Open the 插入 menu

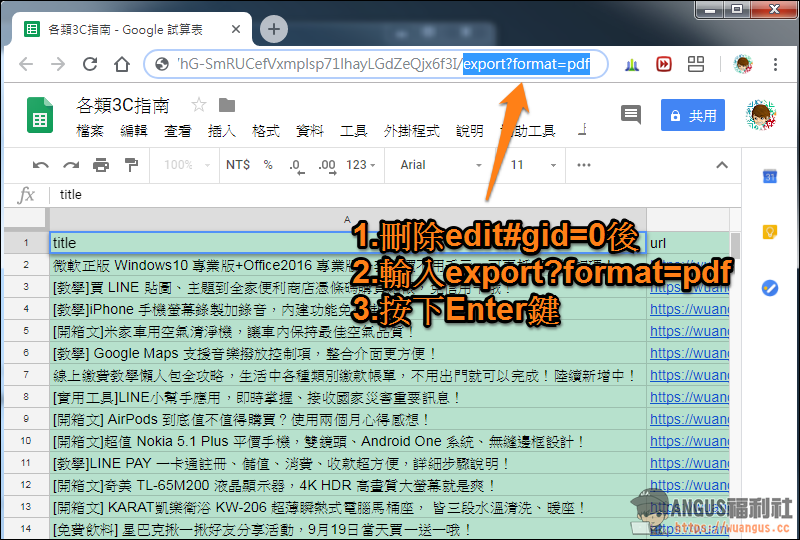pyautogui.click(x=221, y=131)
